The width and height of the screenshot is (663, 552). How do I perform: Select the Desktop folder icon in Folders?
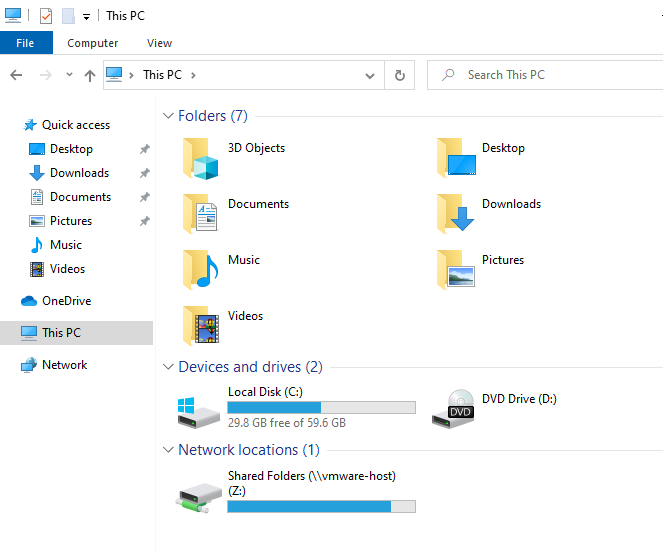click(456, 157)
